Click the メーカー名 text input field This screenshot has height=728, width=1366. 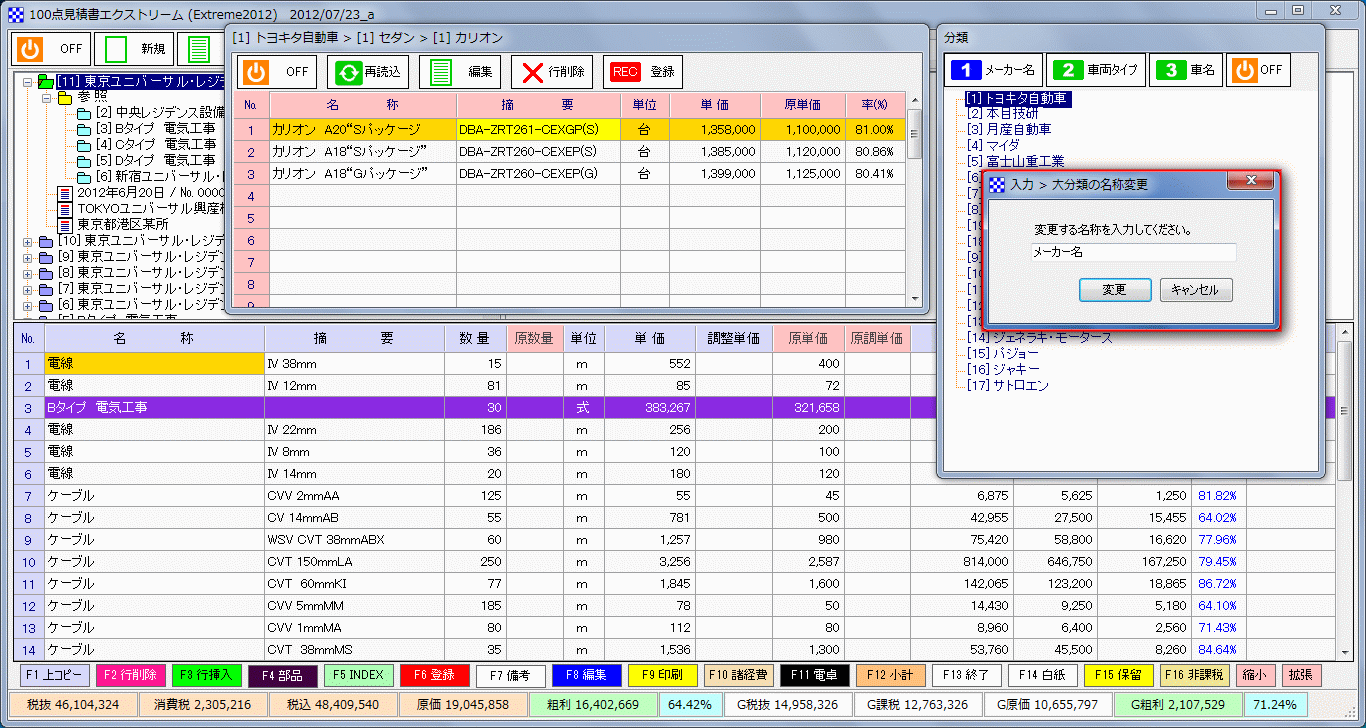pos(1133,250)
